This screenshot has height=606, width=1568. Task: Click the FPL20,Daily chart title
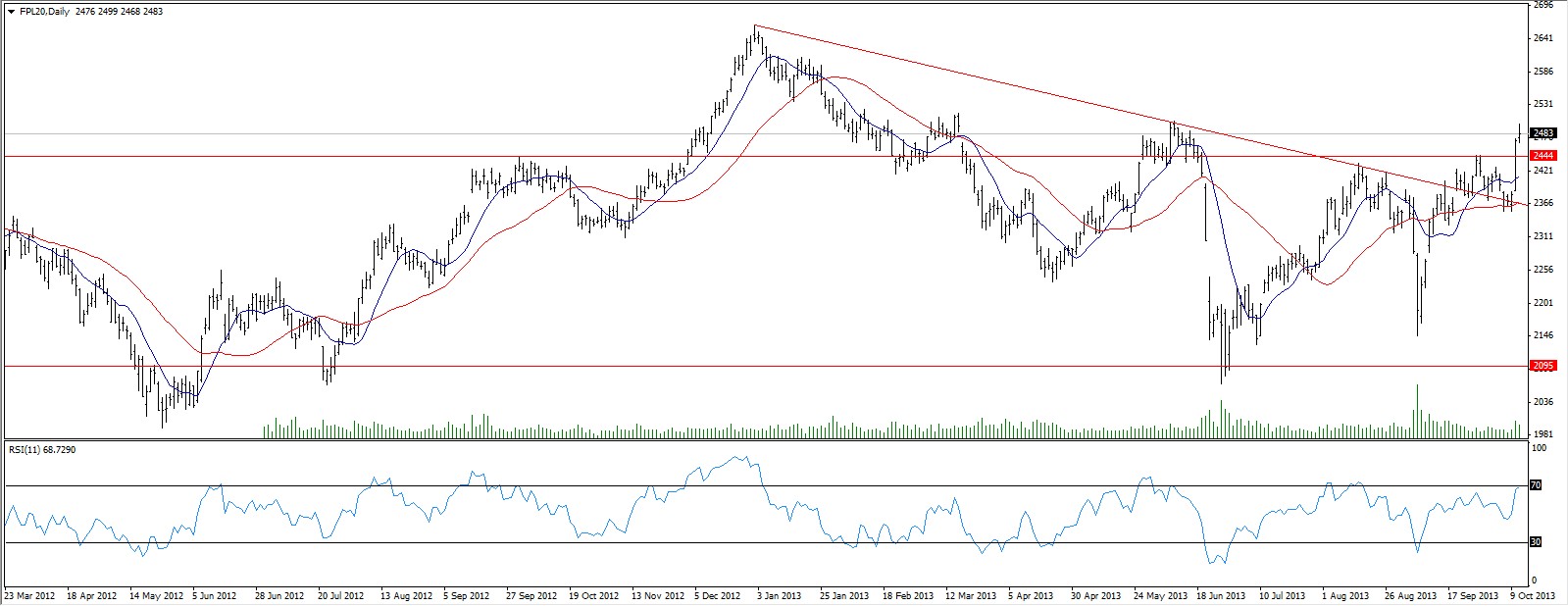[44, 11]
